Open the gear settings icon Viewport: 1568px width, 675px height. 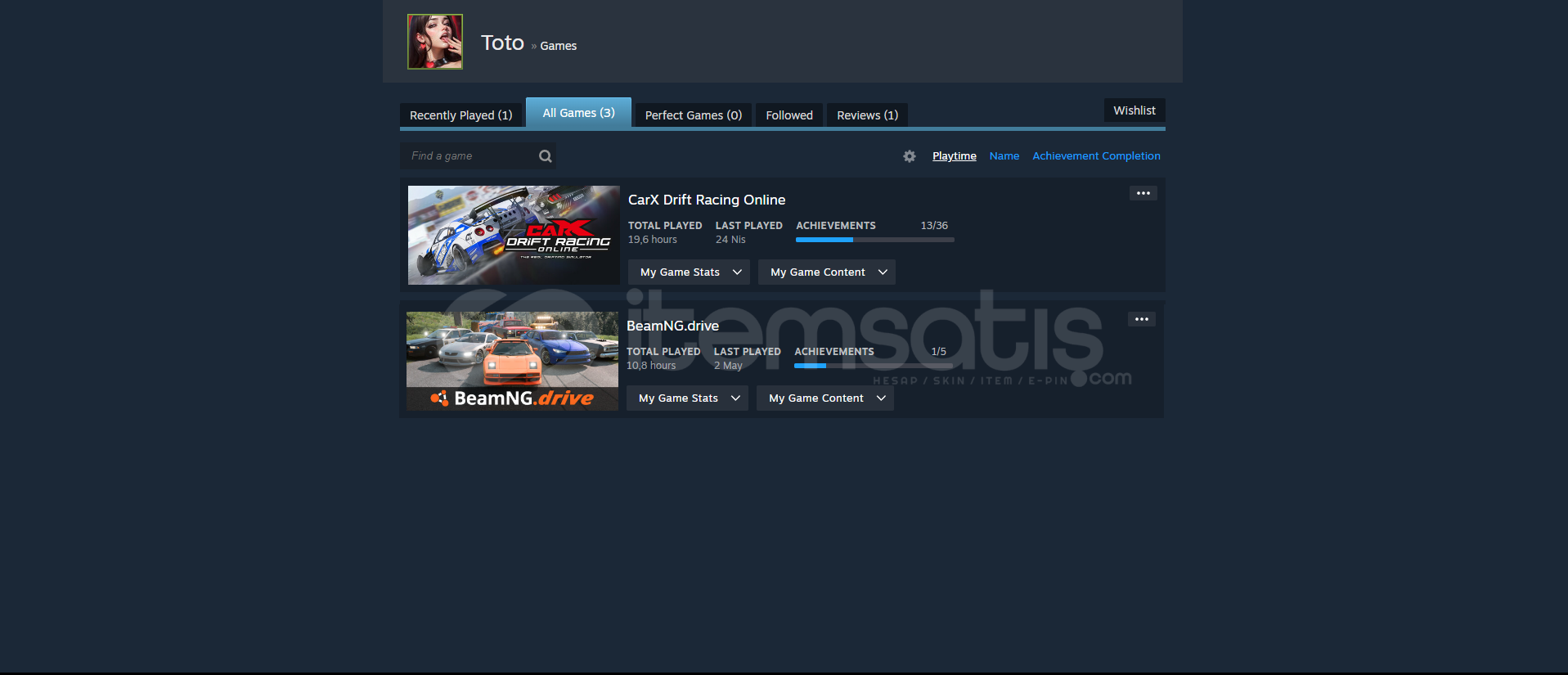pos(910,156)
